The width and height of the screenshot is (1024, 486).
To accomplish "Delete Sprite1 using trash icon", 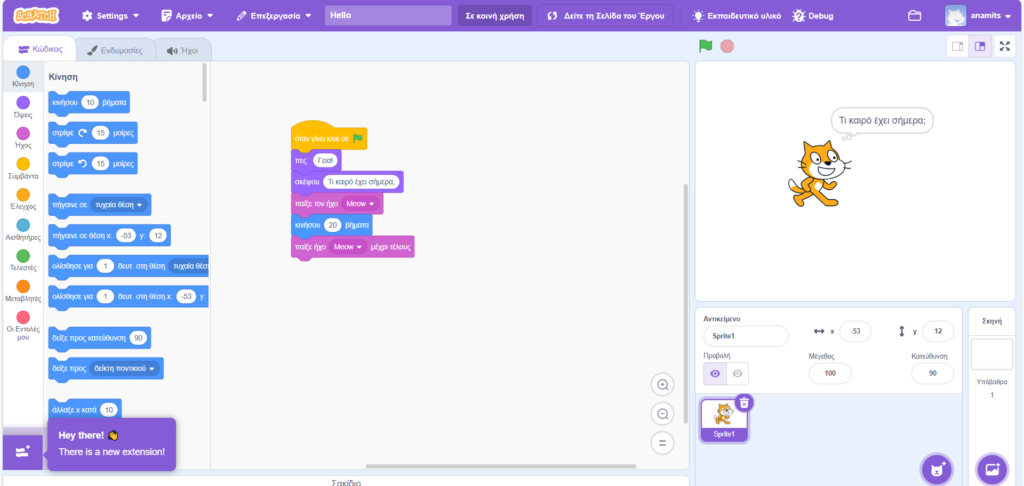I will pyautogui.click(x=744, y=402).
